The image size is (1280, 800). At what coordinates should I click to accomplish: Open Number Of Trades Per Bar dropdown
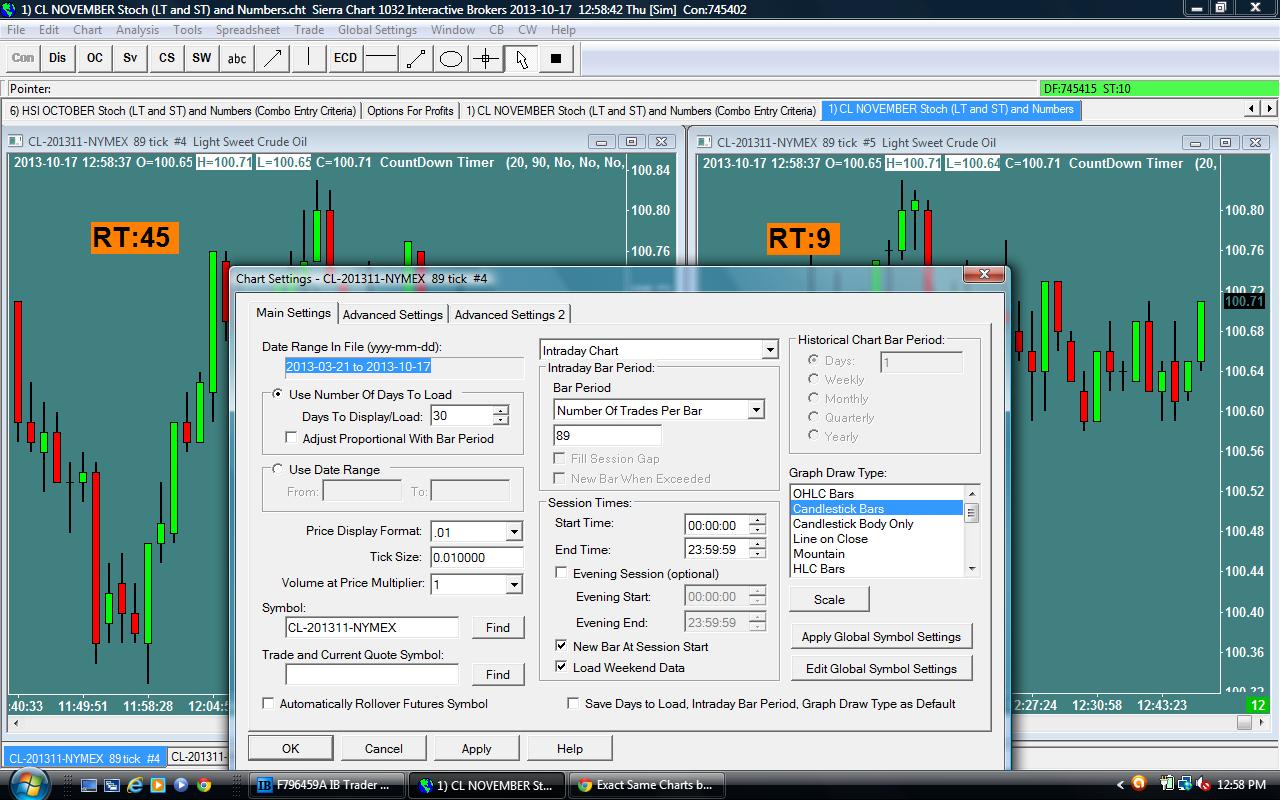[756, 410]
